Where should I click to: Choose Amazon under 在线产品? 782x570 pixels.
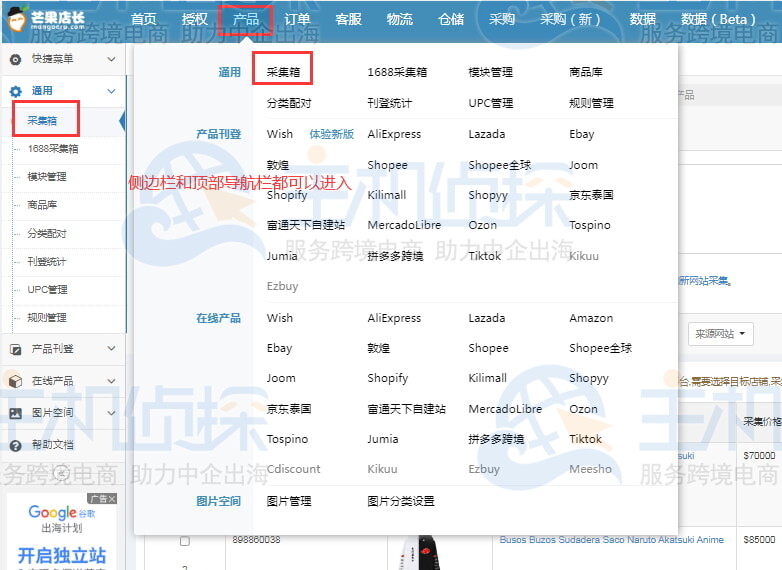pos(591,318)
